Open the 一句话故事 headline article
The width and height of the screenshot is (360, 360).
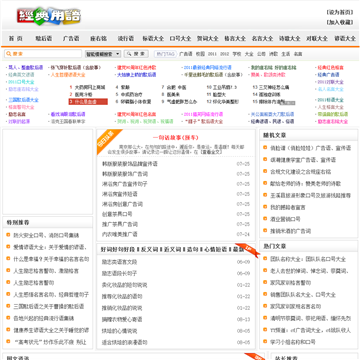pyautogui.click(x=176, y=137)
